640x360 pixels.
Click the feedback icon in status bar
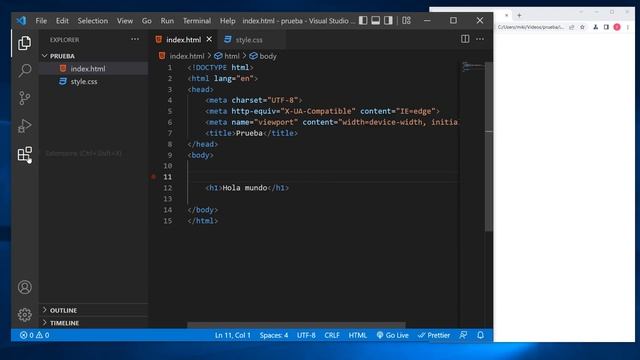click(463, 335)
